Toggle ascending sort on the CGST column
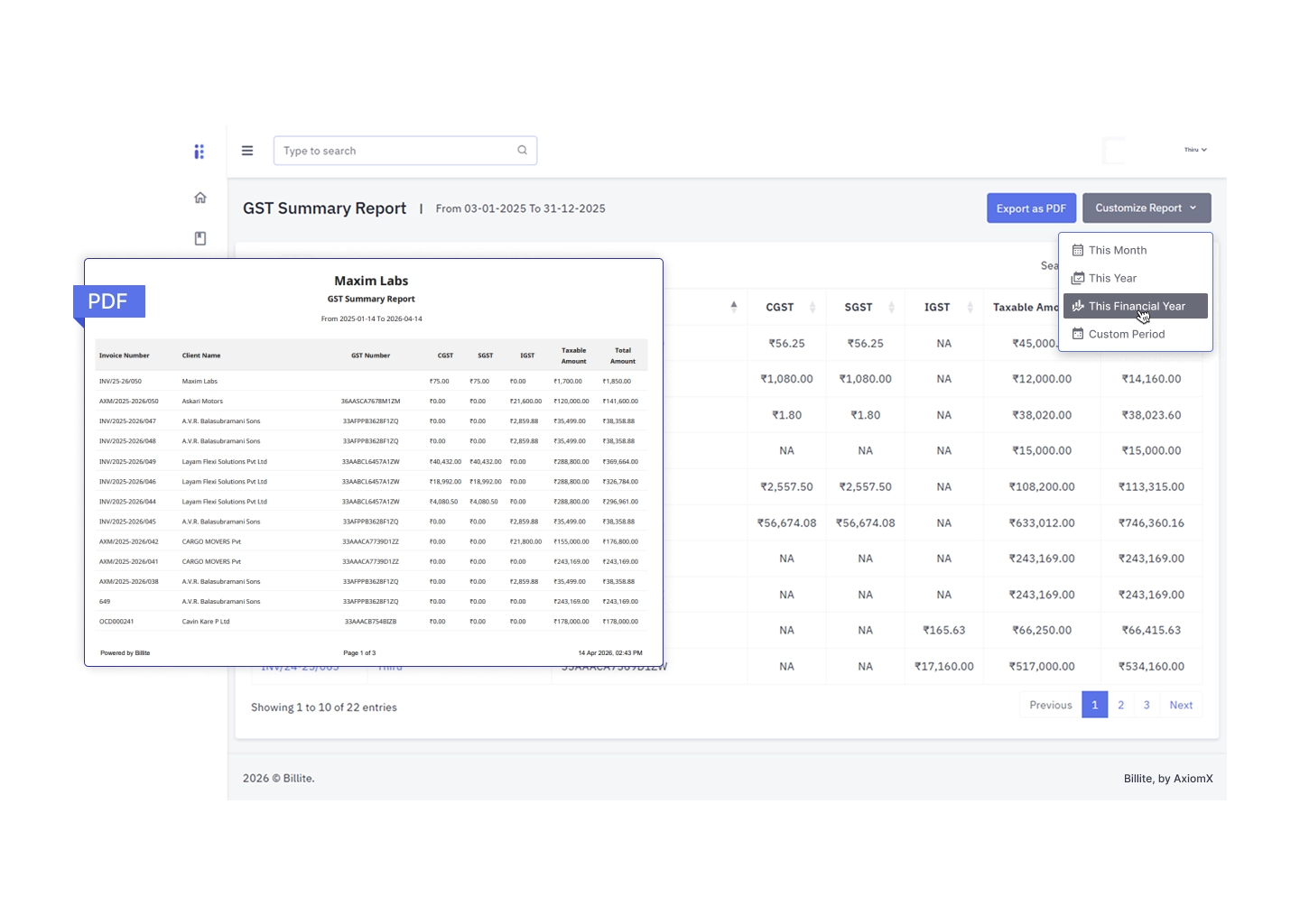Viewport: 1300px width, 924px height. pyautogui.click(x=813, y=307)
